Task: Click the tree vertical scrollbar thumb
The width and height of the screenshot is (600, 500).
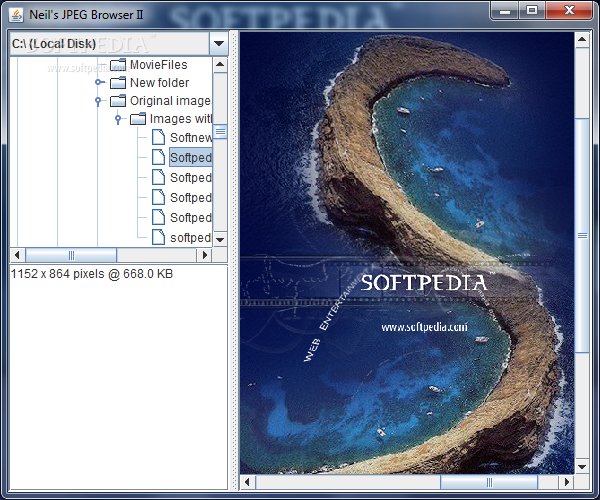Action: point(220,132)
